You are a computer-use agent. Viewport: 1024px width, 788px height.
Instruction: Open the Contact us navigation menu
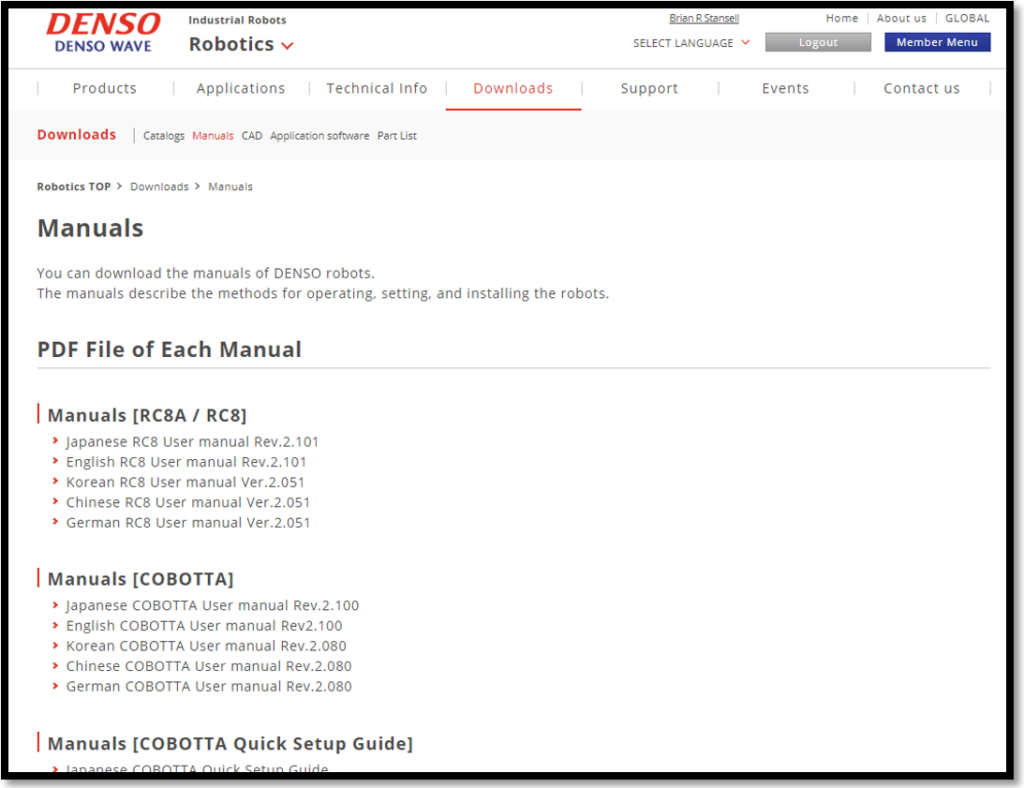point(921,88)
